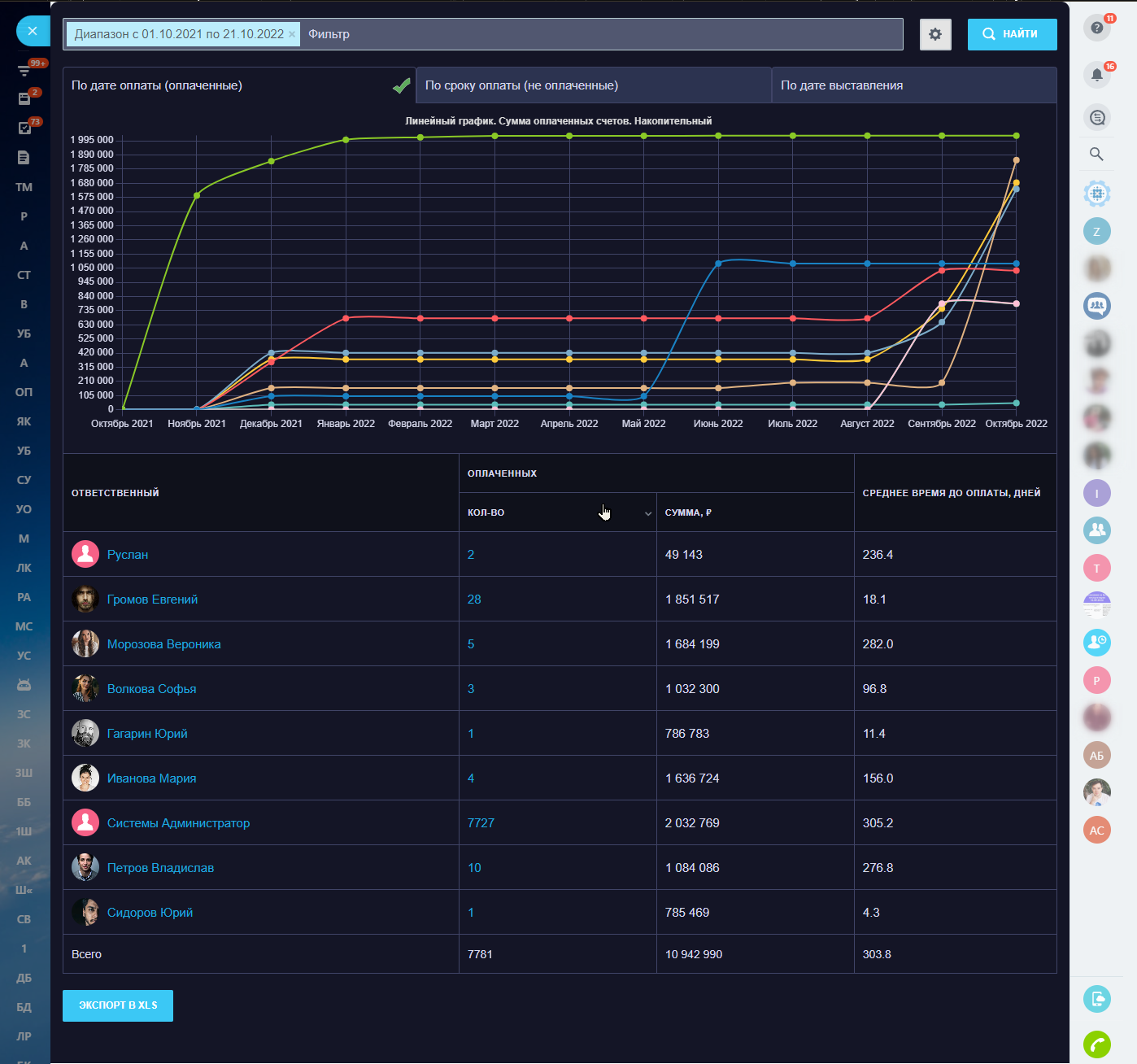Open the tasks checkmark icon with badge 73
This screenshot has width=1137, height=1064.
tap(24, 128)
